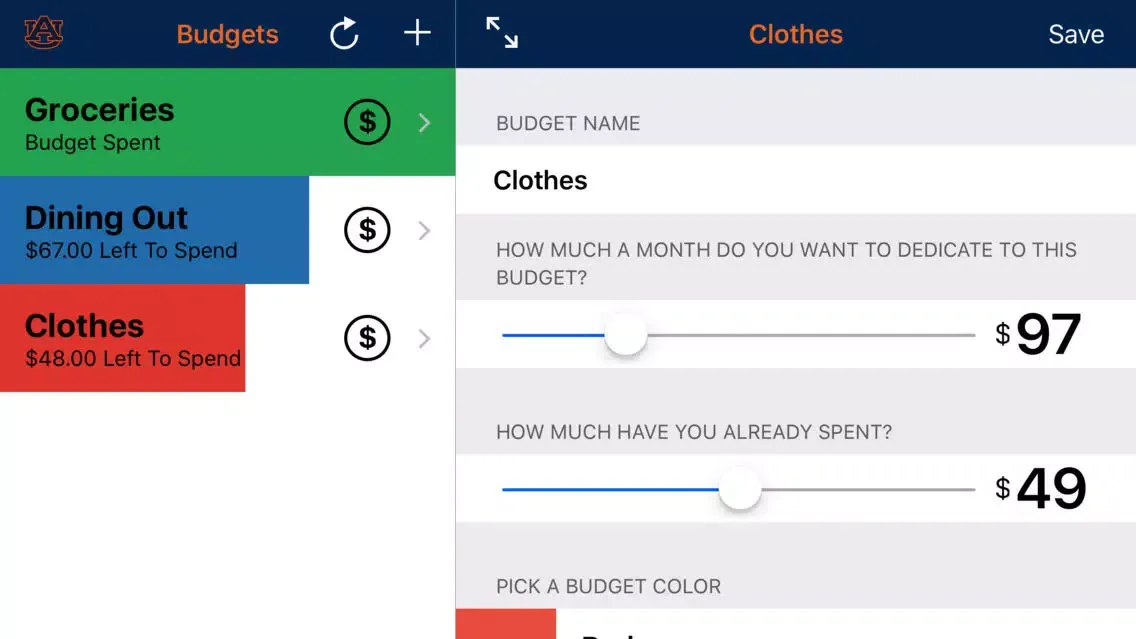Click 'HOW MUCH HAVE YOU ALREADY SPENT?' label
The width and height of the screenshot is (1136, 639).
point(694,432)
